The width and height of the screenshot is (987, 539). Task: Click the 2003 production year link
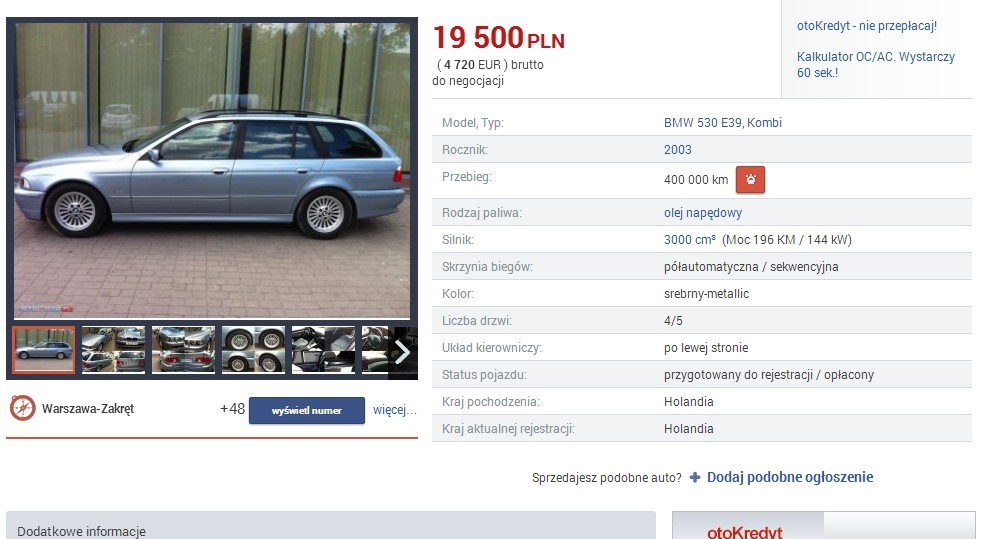(677, 150)
